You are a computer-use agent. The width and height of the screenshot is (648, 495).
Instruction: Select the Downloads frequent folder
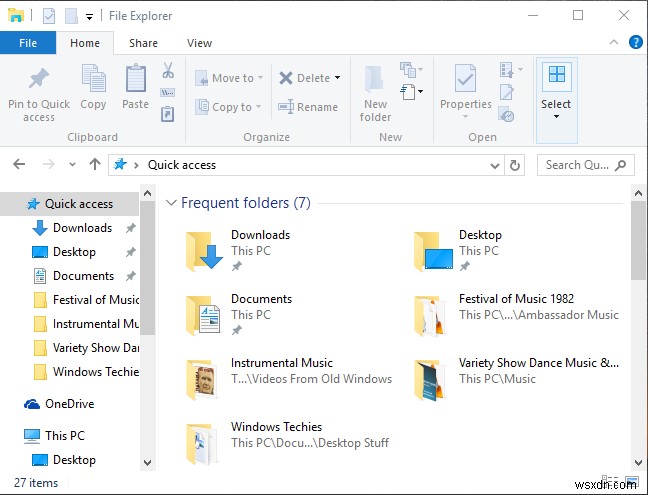click(x=239, y=251)
